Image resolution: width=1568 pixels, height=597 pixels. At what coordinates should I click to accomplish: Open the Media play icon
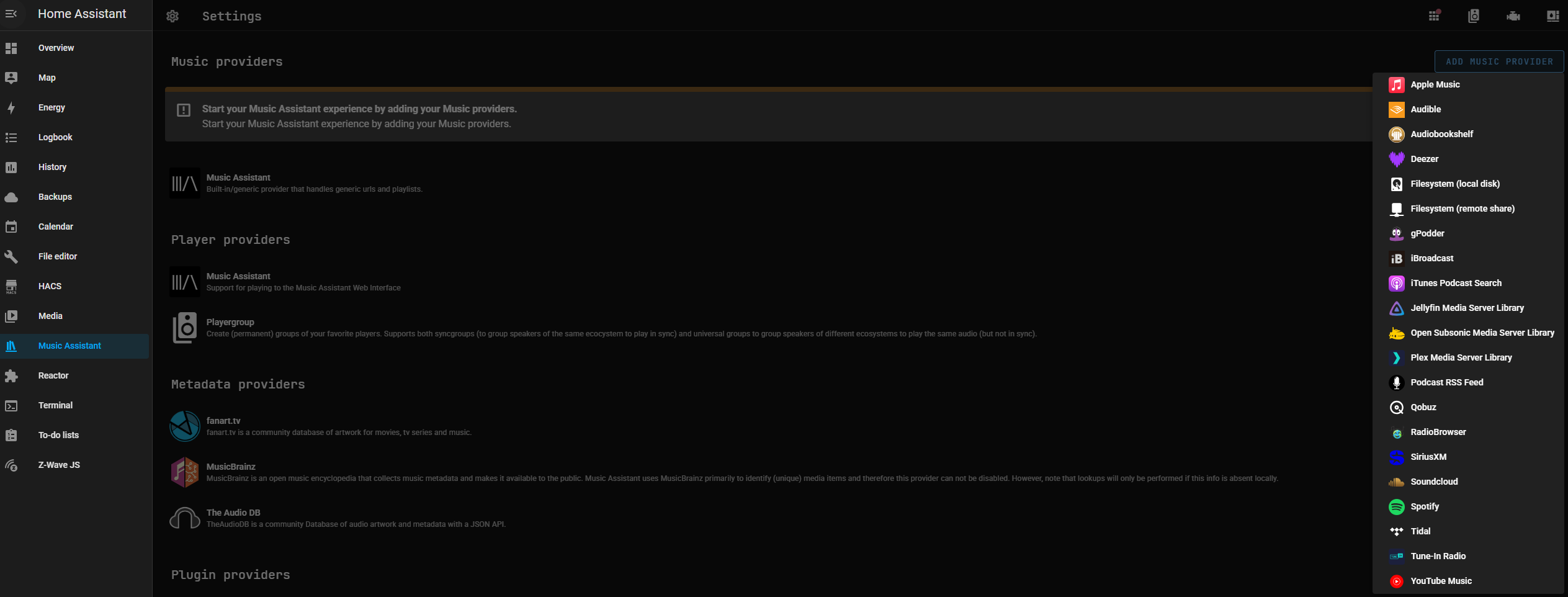tap(11, 316)
